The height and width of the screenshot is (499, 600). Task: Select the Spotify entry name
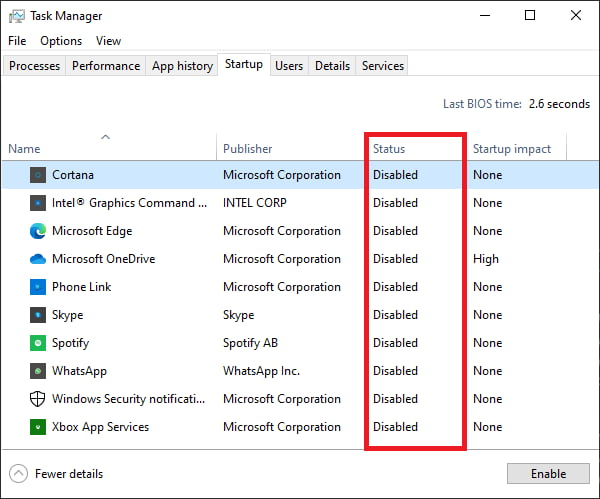click(71, 343)
